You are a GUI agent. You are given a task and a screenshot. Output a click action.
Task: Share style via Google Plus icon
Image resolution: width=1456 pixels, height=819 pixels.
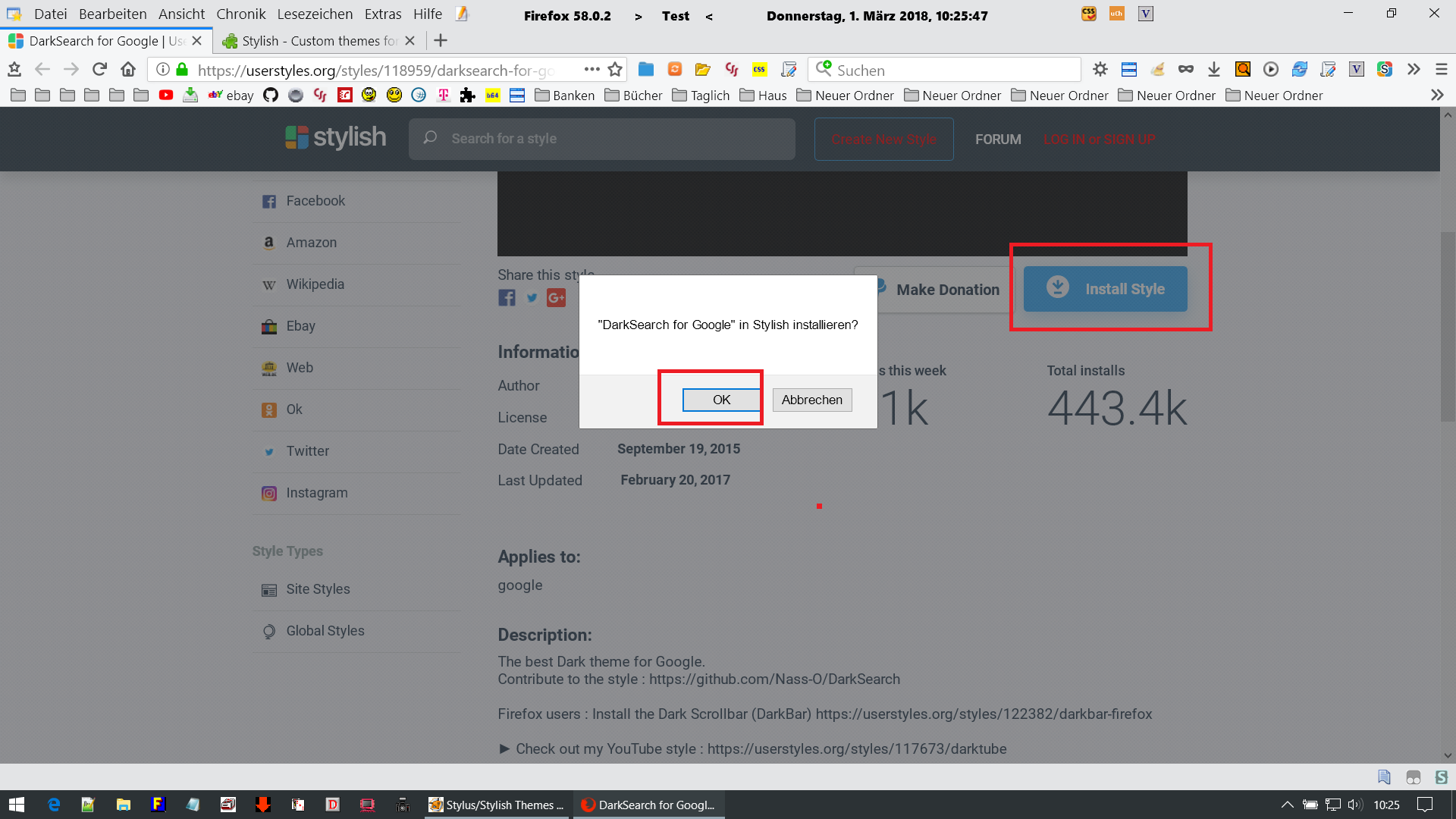click(x=556, y=298)
